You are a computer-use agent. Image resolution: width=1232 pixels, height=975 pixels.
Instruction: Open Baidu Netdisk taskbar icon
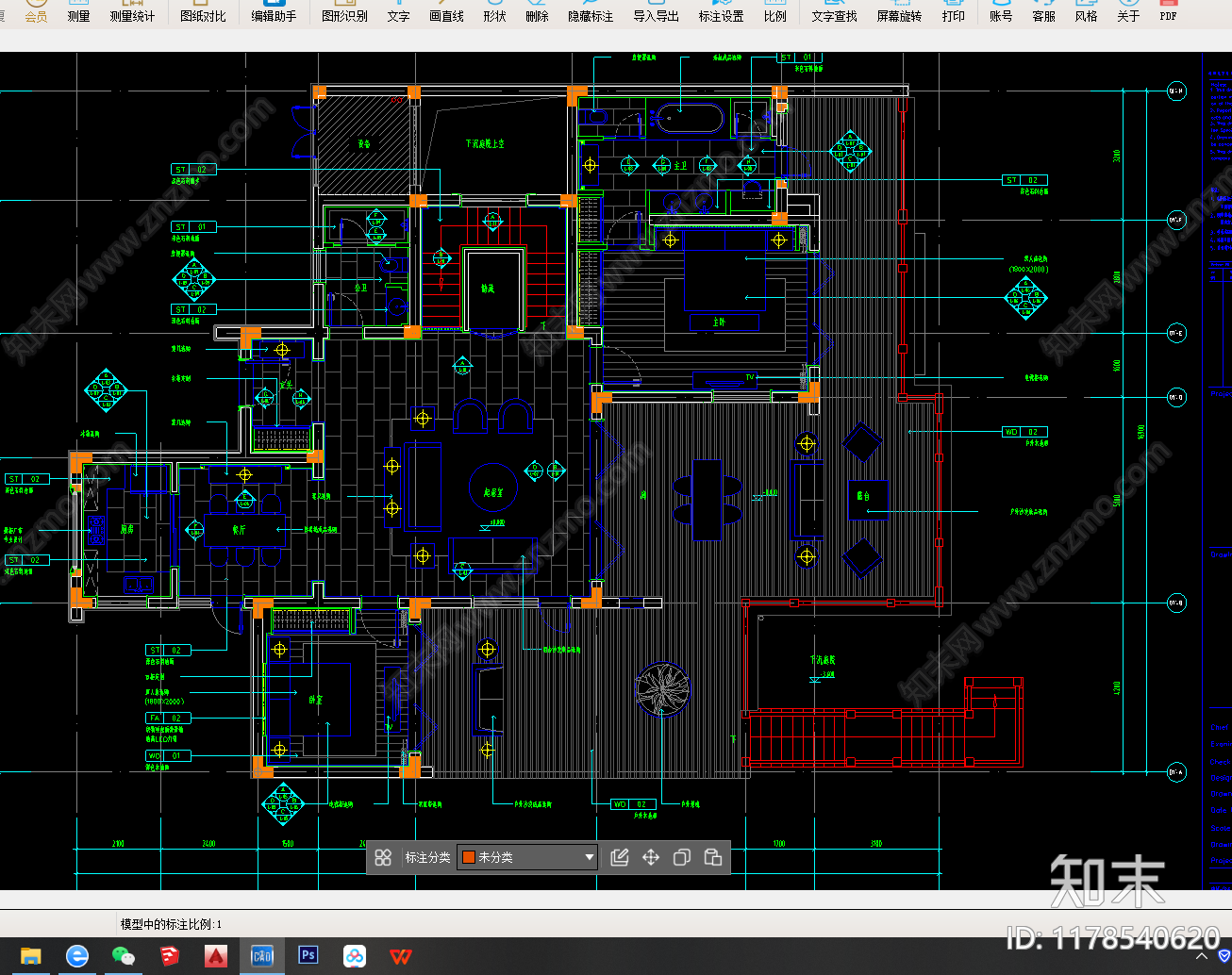coord(354,956)
